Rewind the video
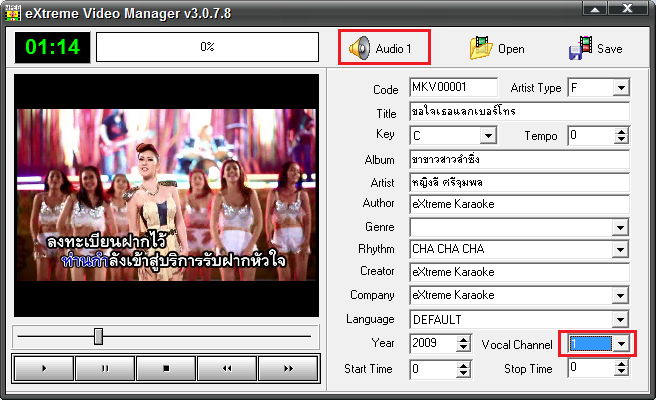This screenshot has height=400, width=656. coord(227,368)
